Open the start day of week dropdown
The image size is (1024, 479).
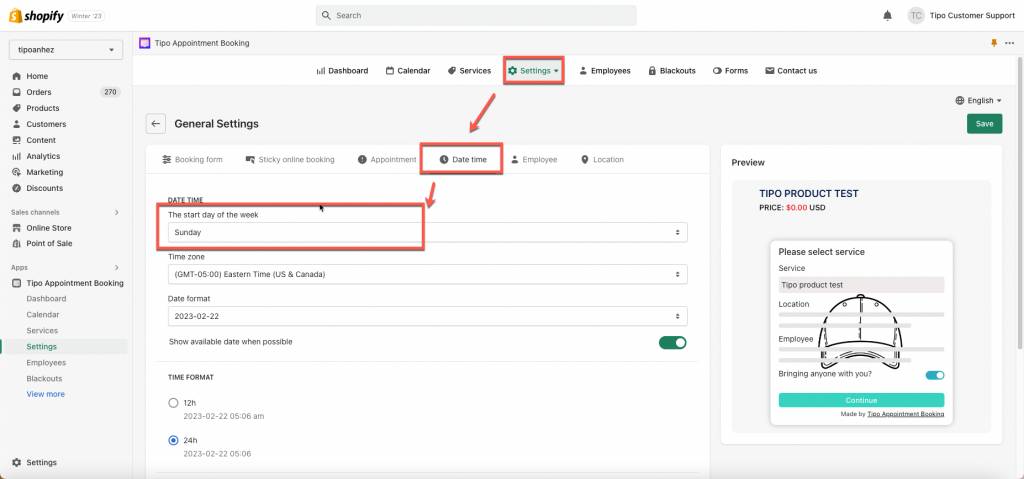click(x=427, y=232)
